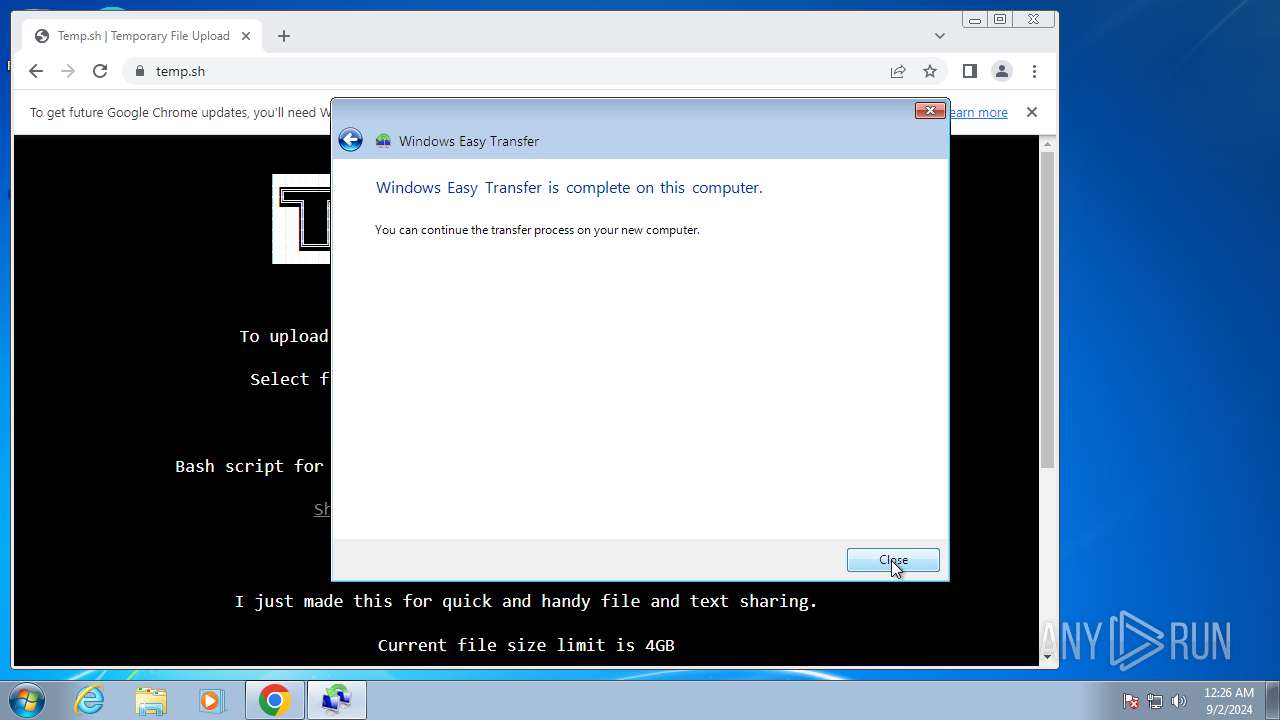Bookmark this page with the star

pyautogui.click(x=930, y=71)
